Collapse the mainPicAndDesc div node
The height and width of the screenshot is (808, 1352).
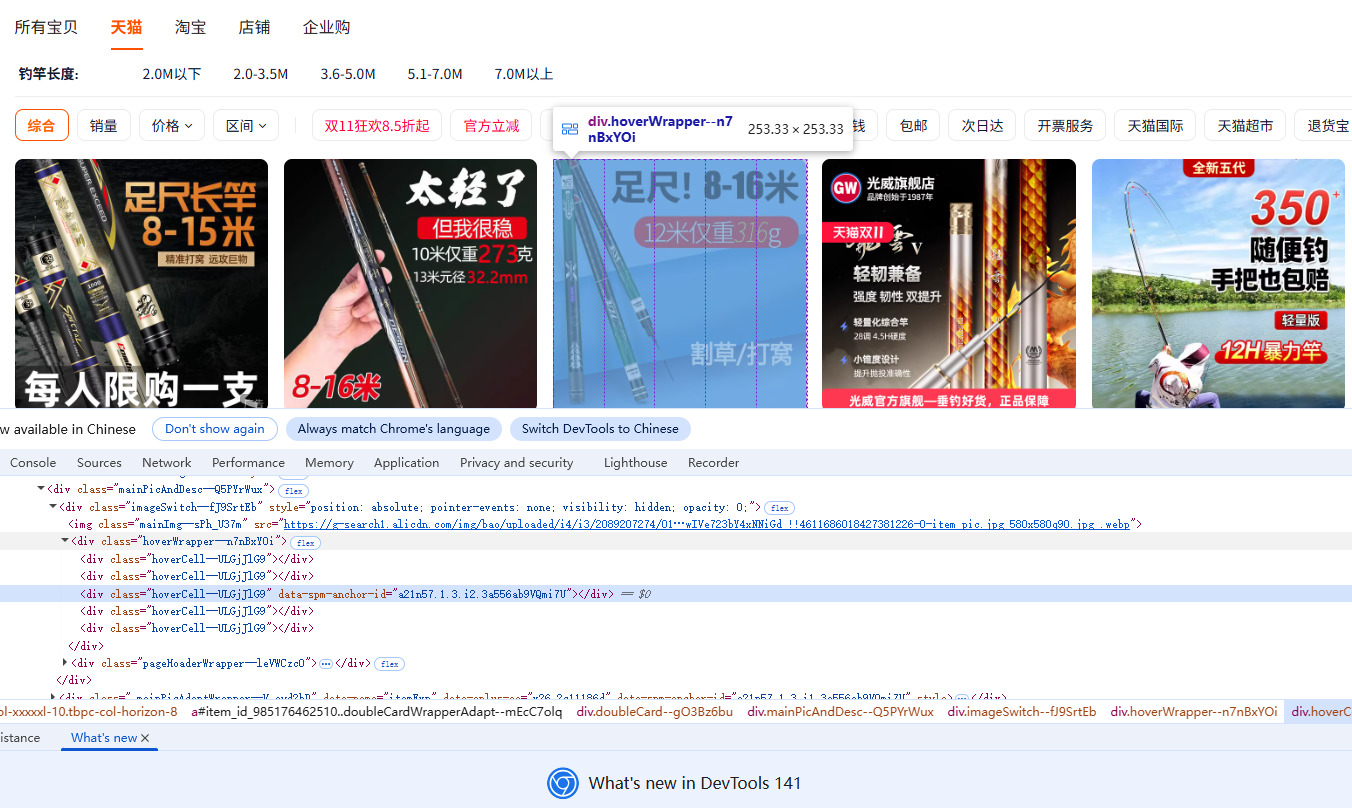(41, 489)
